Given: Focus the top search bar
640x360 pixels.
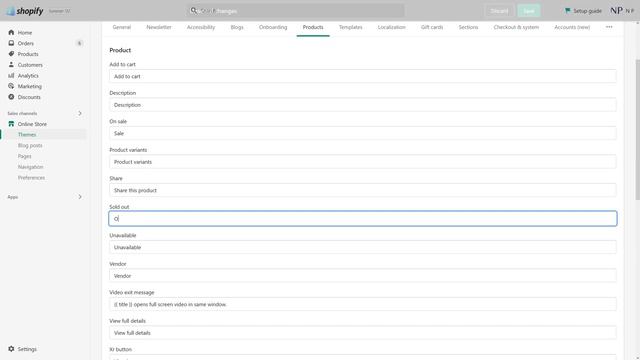Looking at the screenshot, I should (295, 11).
